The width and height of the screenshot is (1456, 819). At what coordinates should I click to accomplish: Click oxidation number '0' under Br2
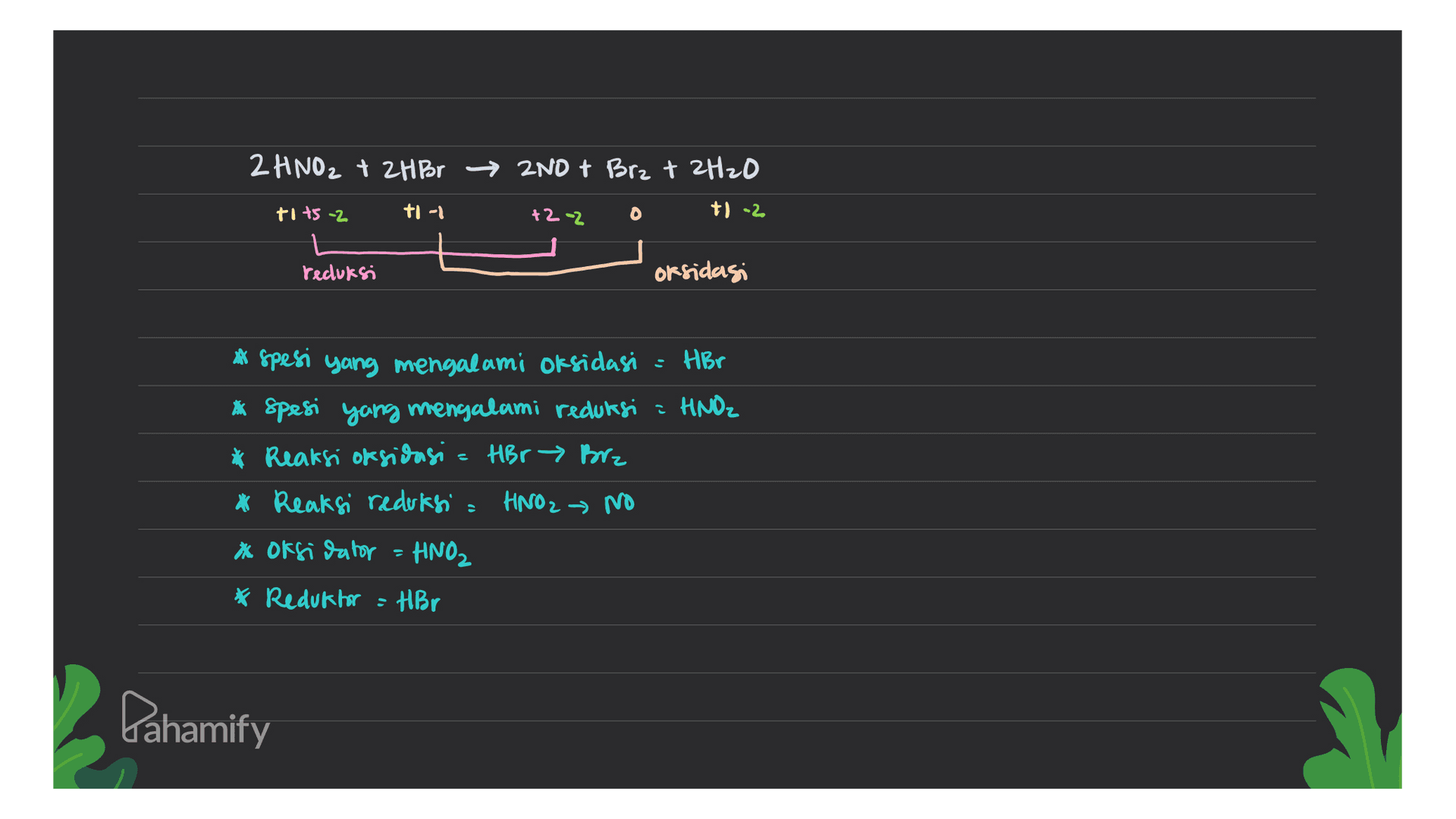point(635,215)
